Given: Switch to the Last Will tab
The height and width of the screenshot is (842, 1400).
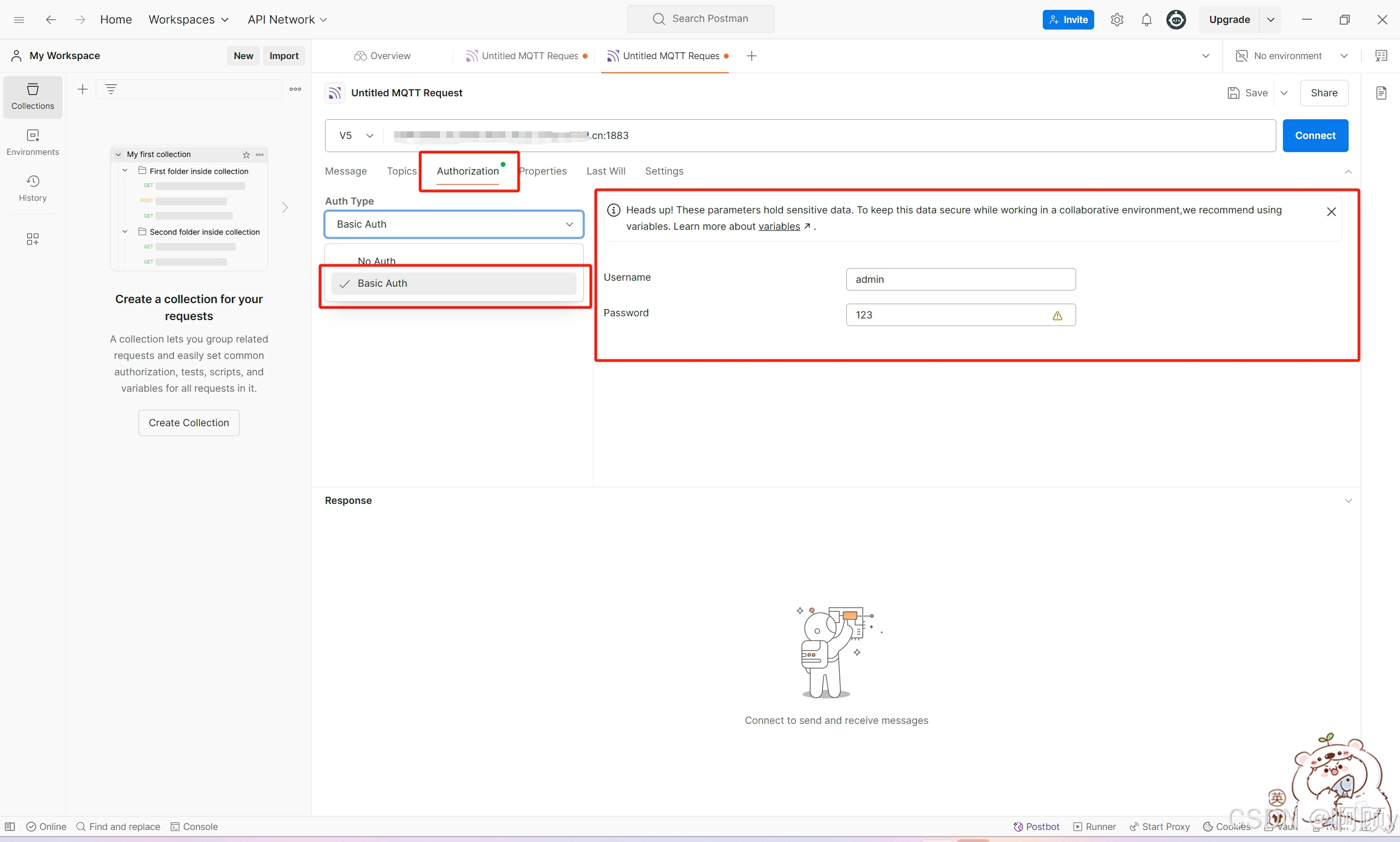Looking at the screenshot, I should click(605, 171).
